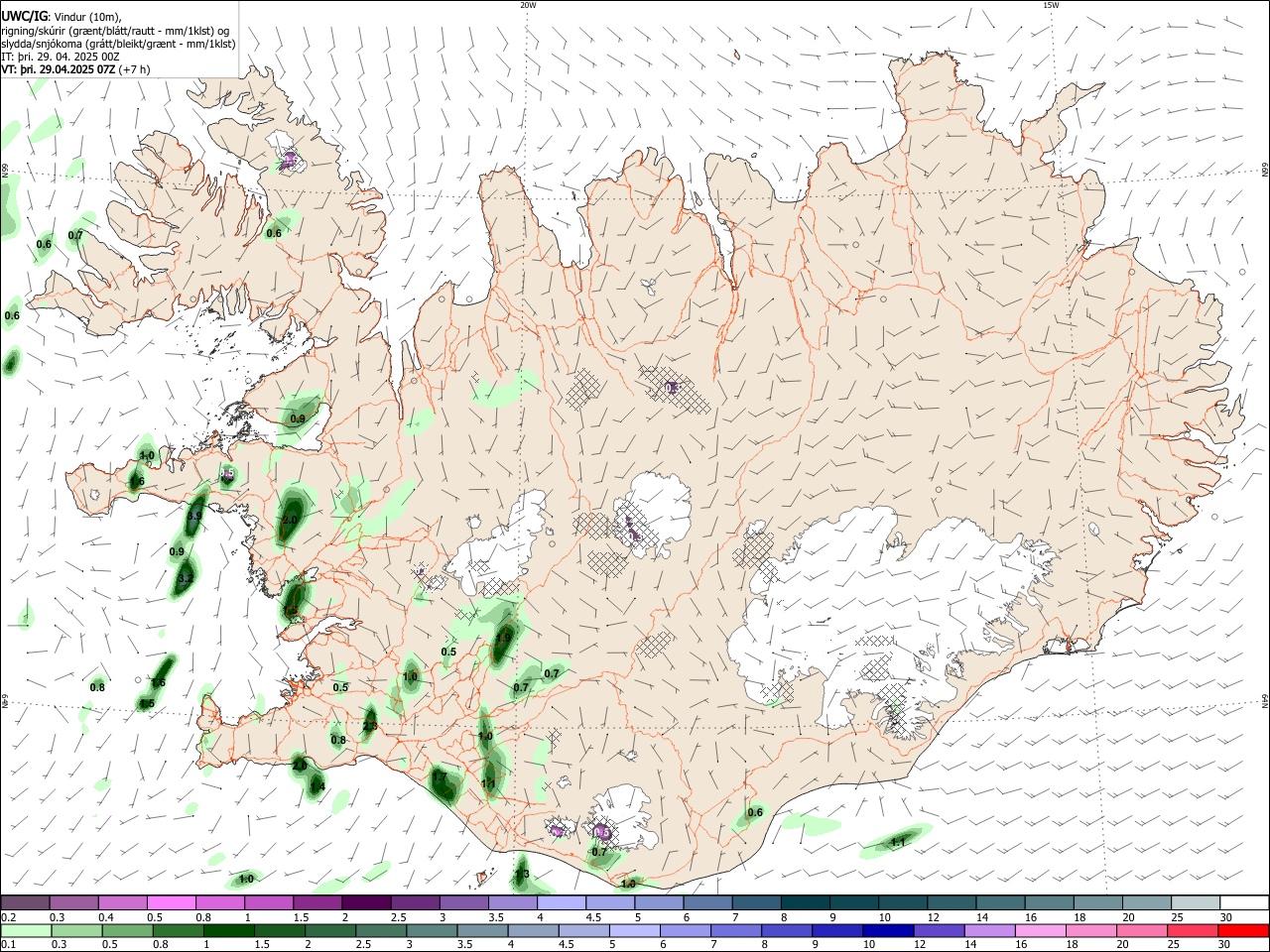Click the 'rigning/skúrir' legend description line
The width and height of the screenshot is (1270, 952).
point(115,31)
